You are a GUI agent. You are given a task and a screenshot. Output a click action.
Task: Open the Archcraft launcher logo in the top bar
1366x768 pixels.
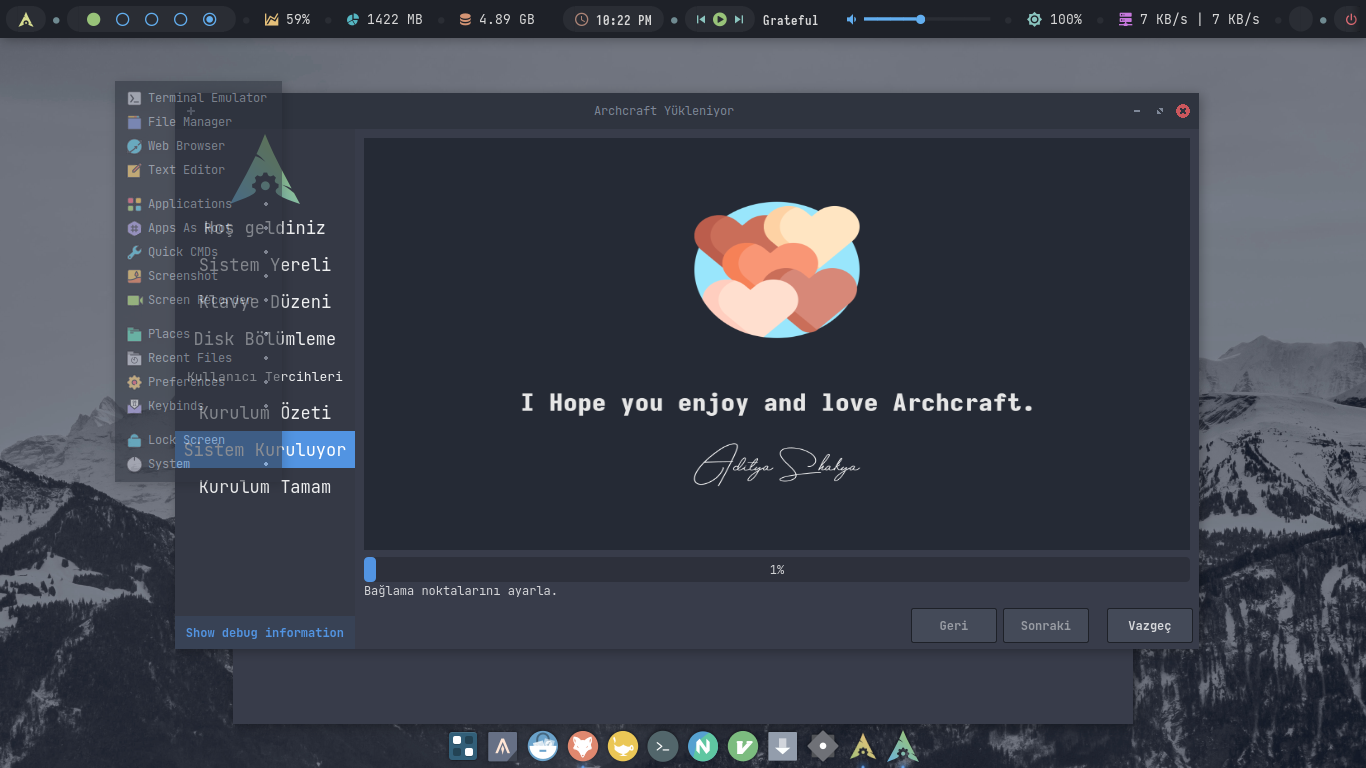coord(26,19)
